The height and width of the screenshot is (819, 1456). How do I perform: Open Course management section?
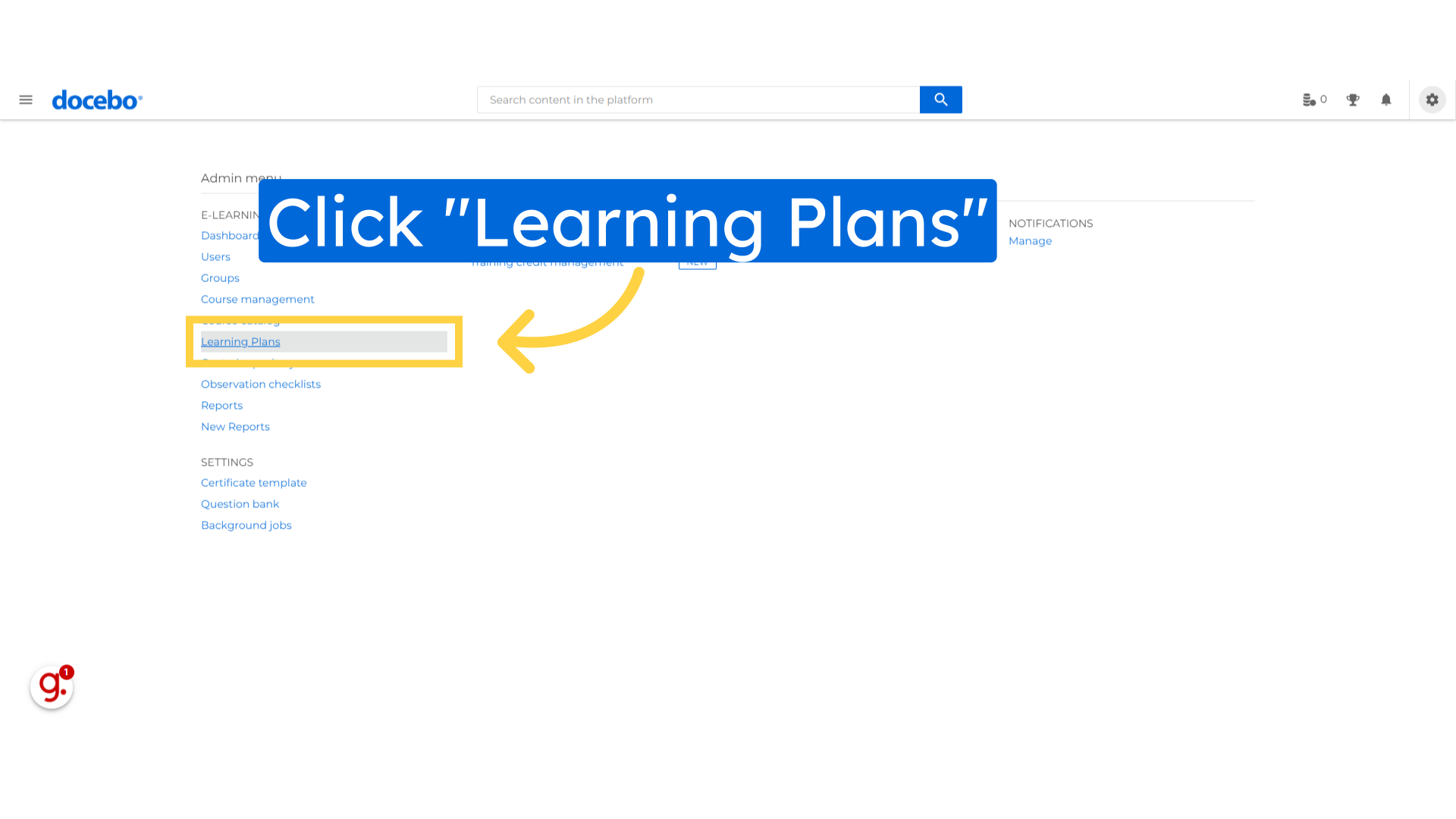click(257, 299)
